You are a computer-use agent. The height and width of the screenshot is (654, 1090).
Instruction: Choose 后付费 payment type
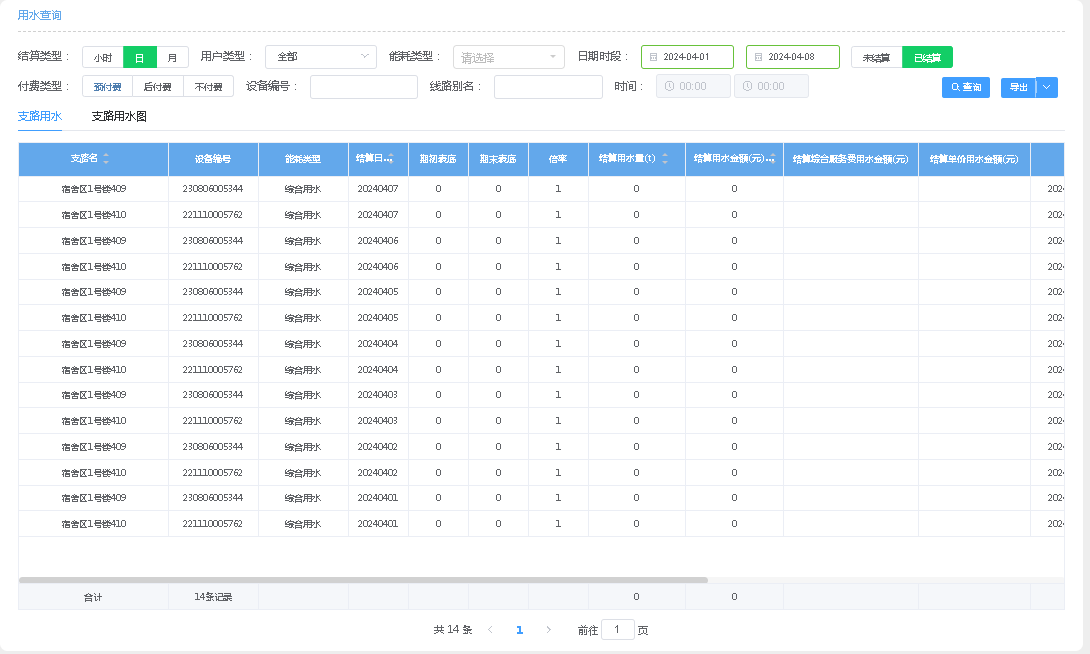coord(158,87)
